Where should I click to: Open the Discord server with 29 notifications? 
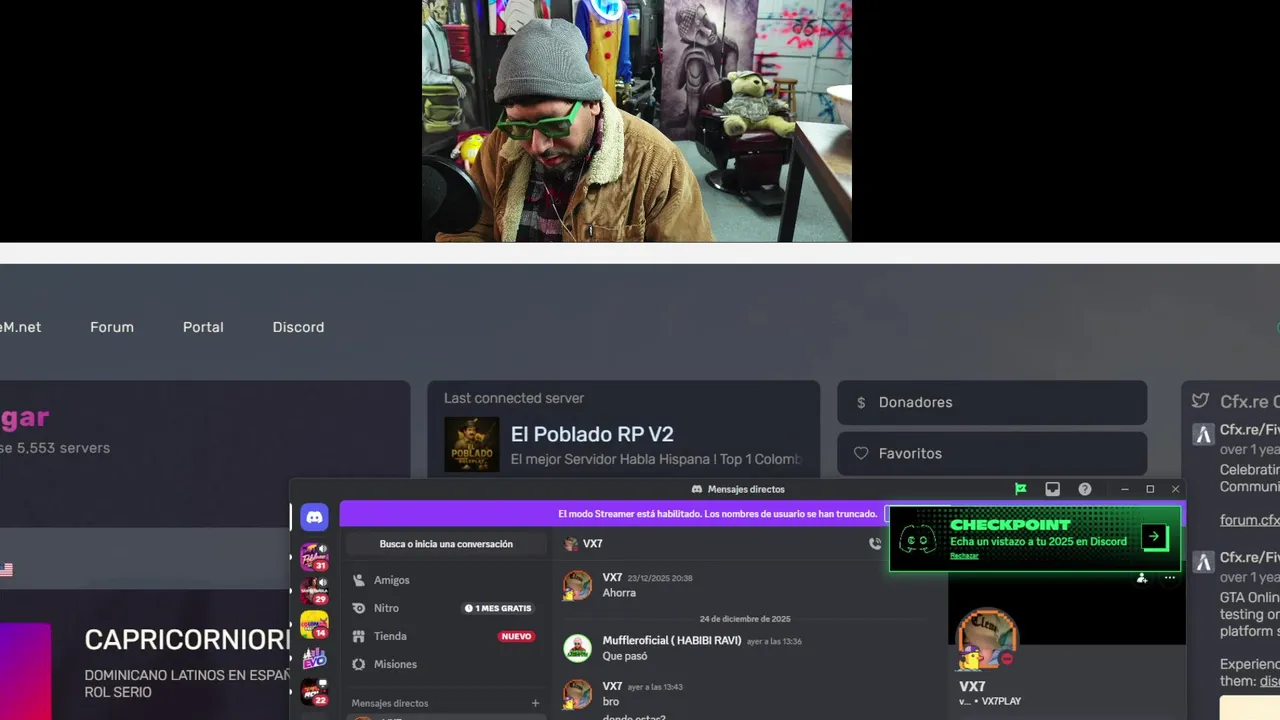tap(314, 590)
